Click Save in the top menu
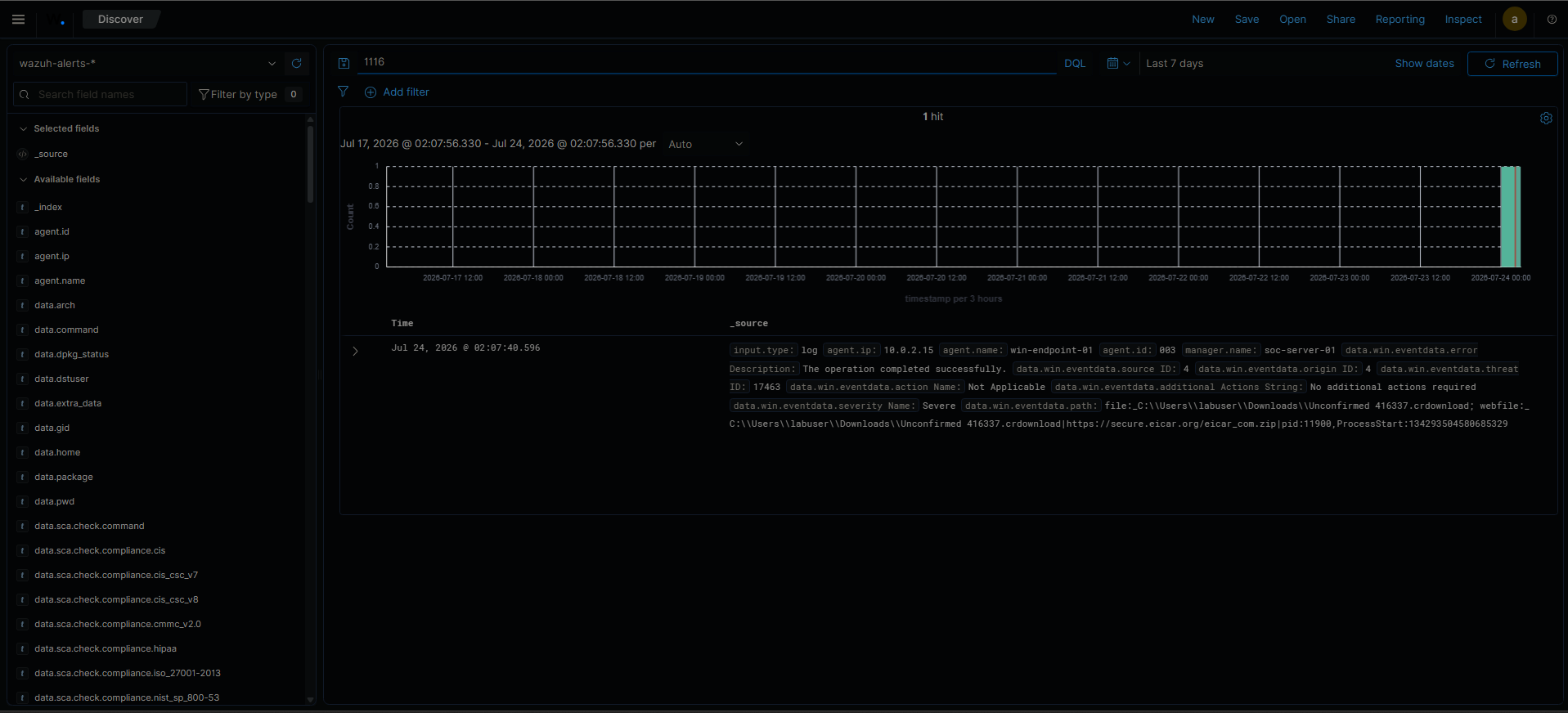The height and width of the screenshot is (713, 1568). pyautogui.click(x=1247, y=20)
